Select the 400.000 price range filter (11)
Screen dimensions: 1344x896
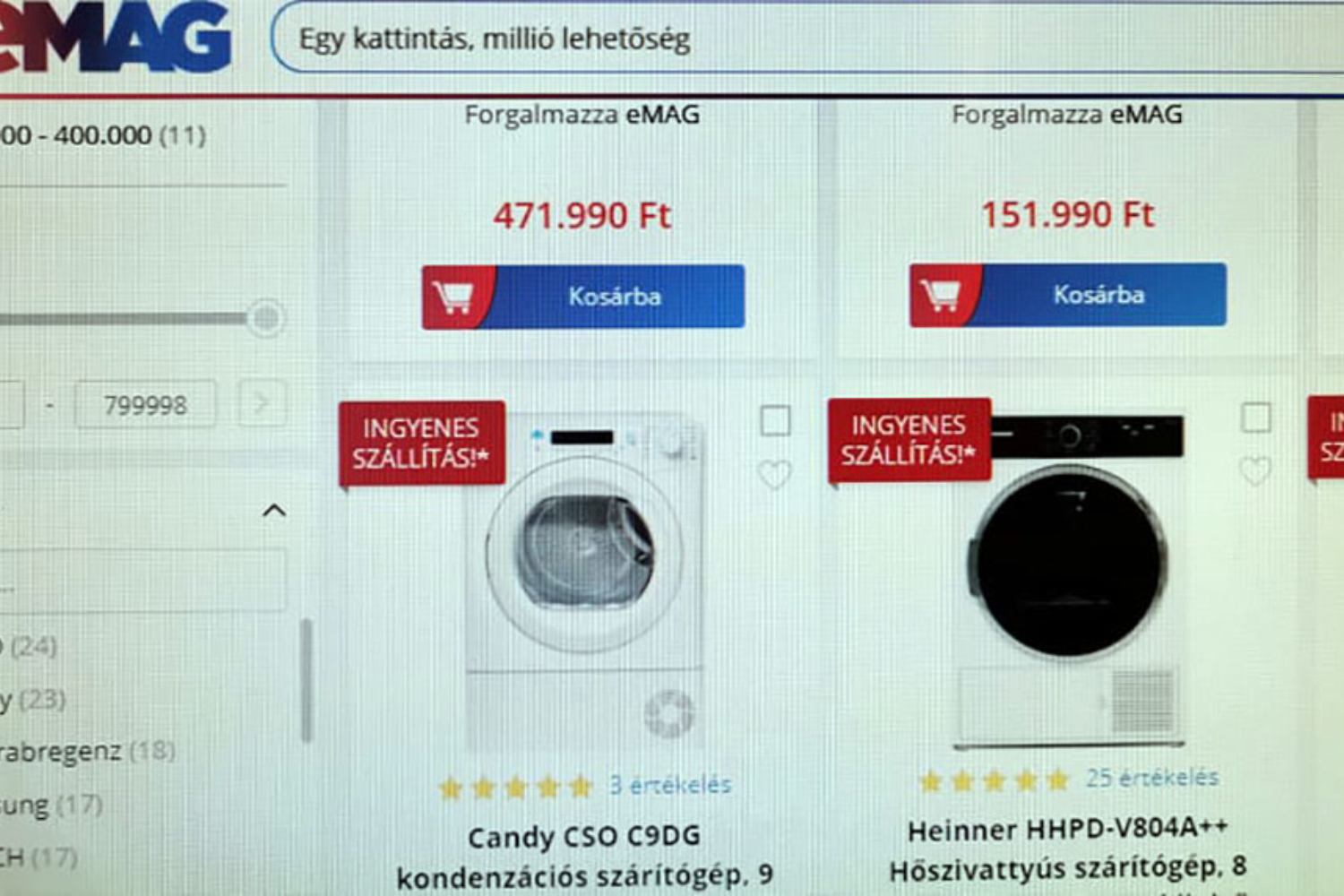(x=103, y=135)
